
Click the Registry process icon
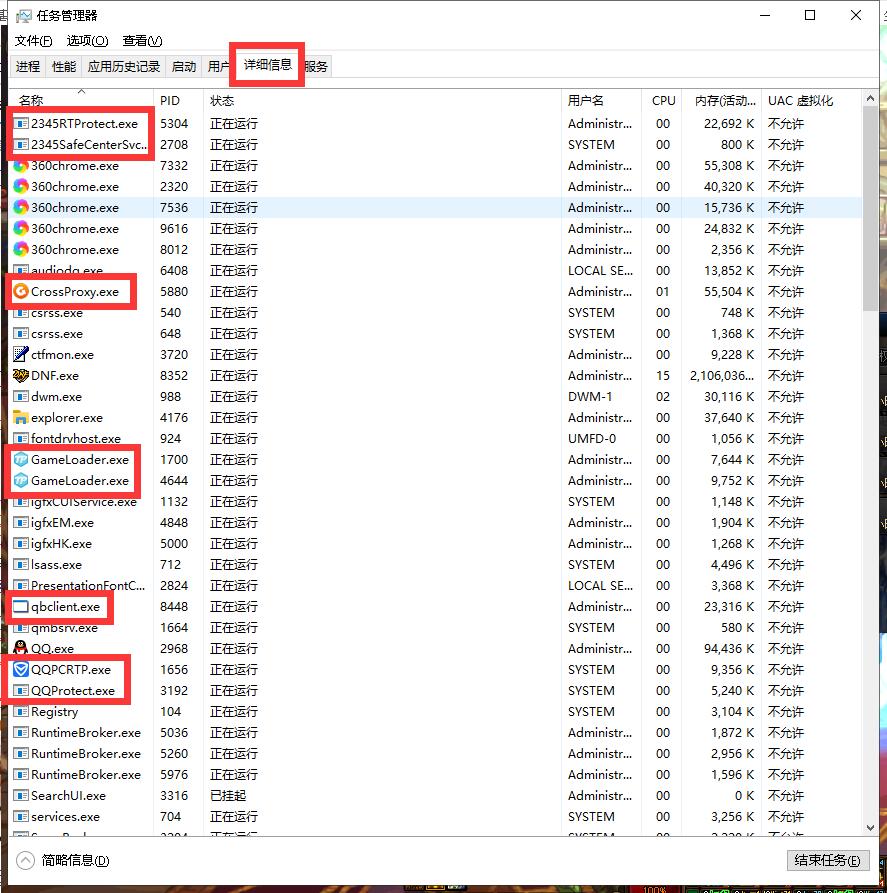tap(21, 711)
